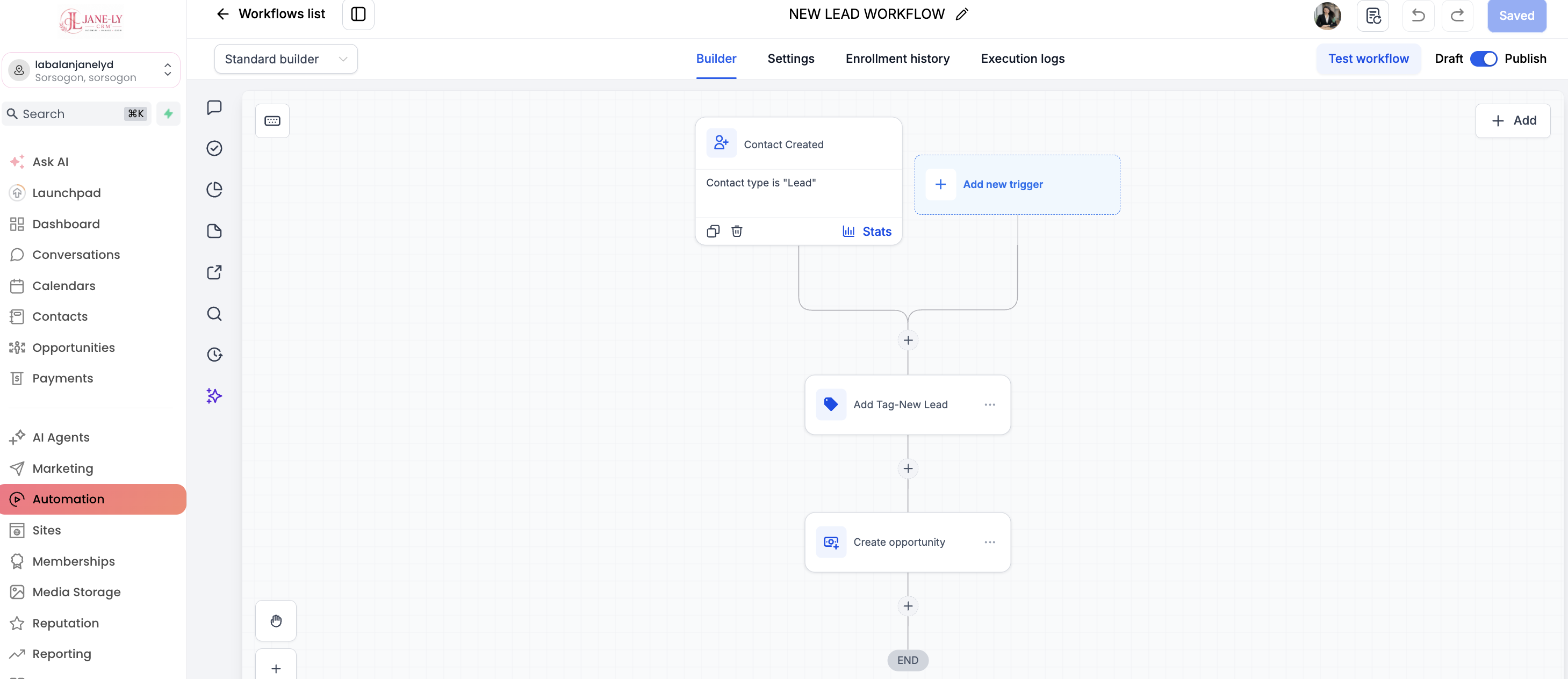This screenshot has width=1568, height=679.
Task: Duplicate the Contact Created trigger
Action: click(x=713, y=231)
